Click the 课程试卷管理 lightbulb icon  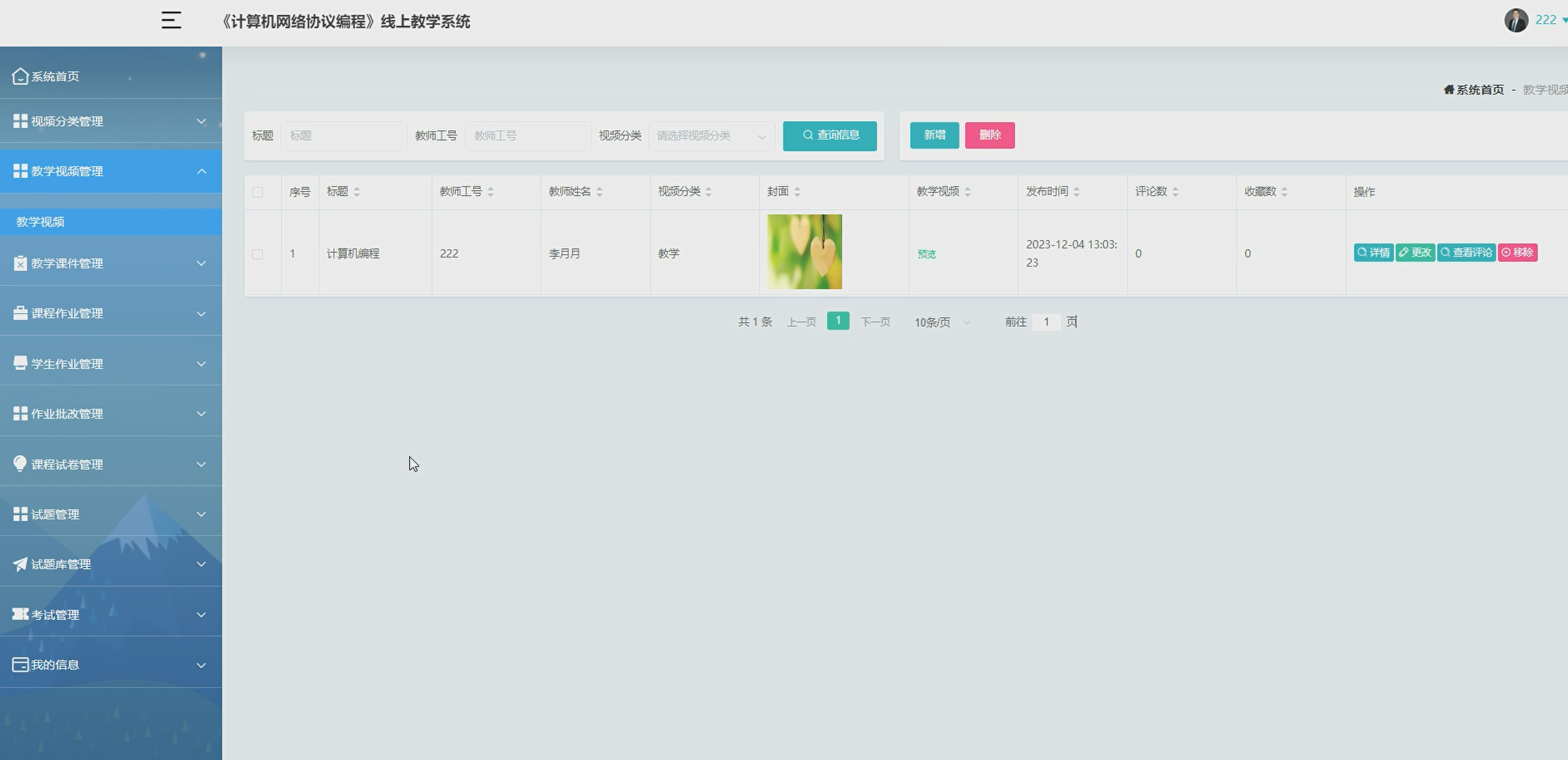(x=20, y=464)
